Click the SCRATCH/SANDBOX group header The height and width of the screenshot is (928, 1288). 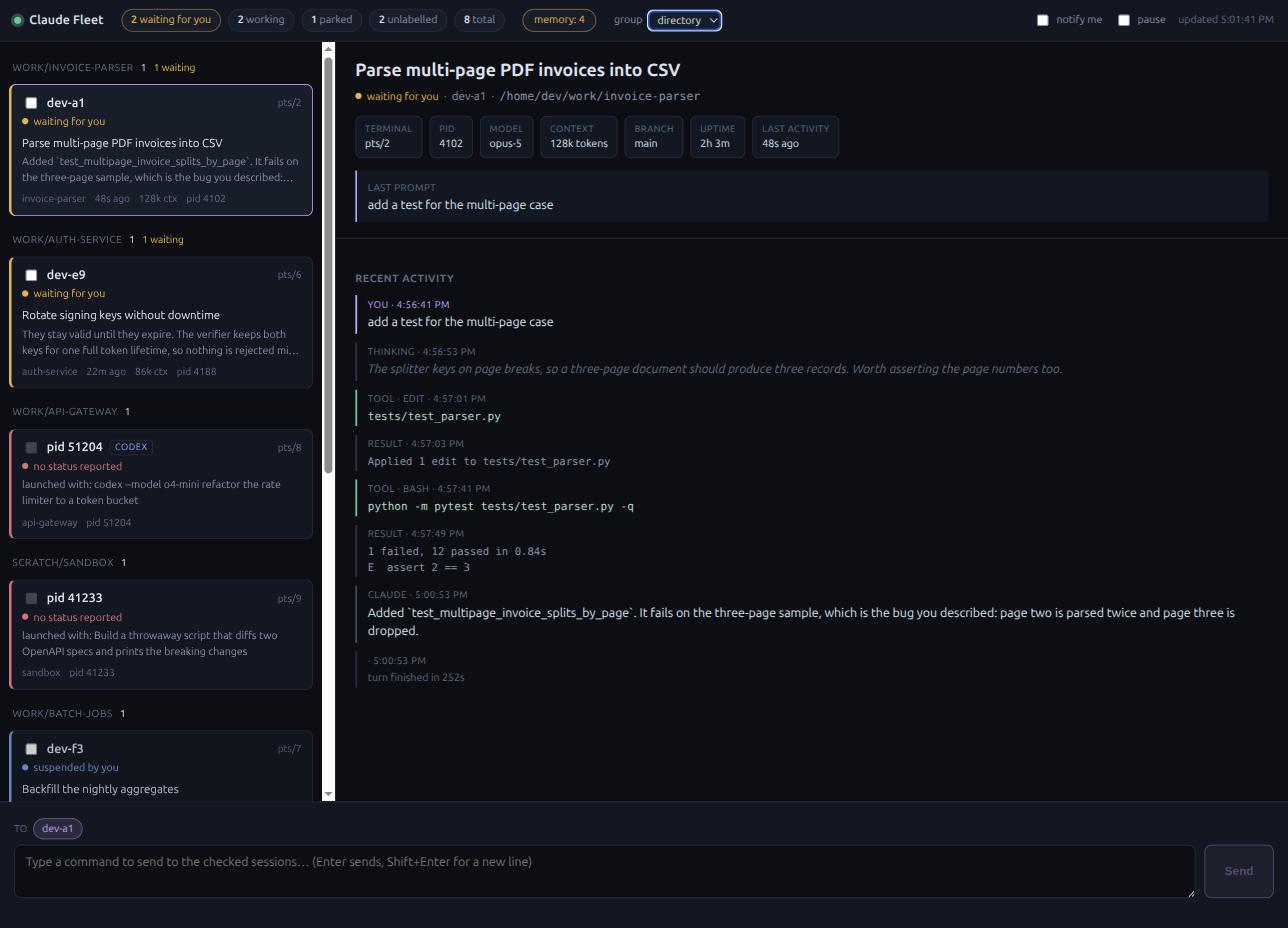point(63,563)
